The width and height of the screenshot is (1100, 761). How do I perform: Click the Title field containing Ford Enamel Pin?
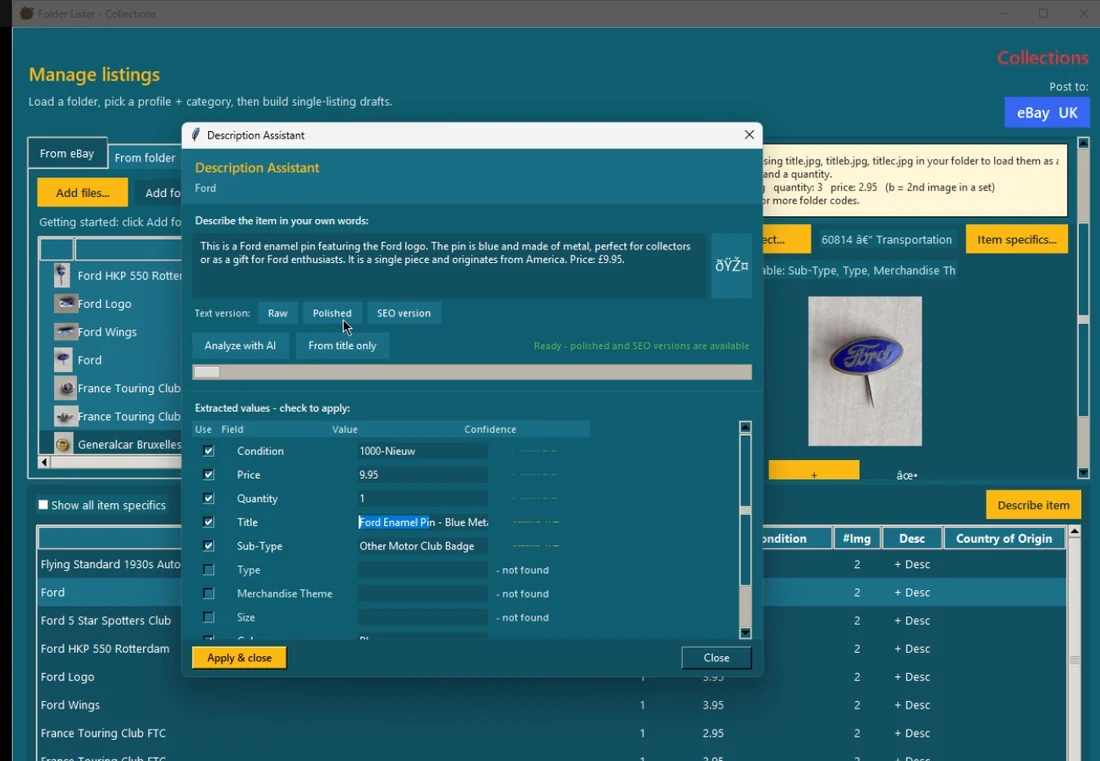point(421,522)
